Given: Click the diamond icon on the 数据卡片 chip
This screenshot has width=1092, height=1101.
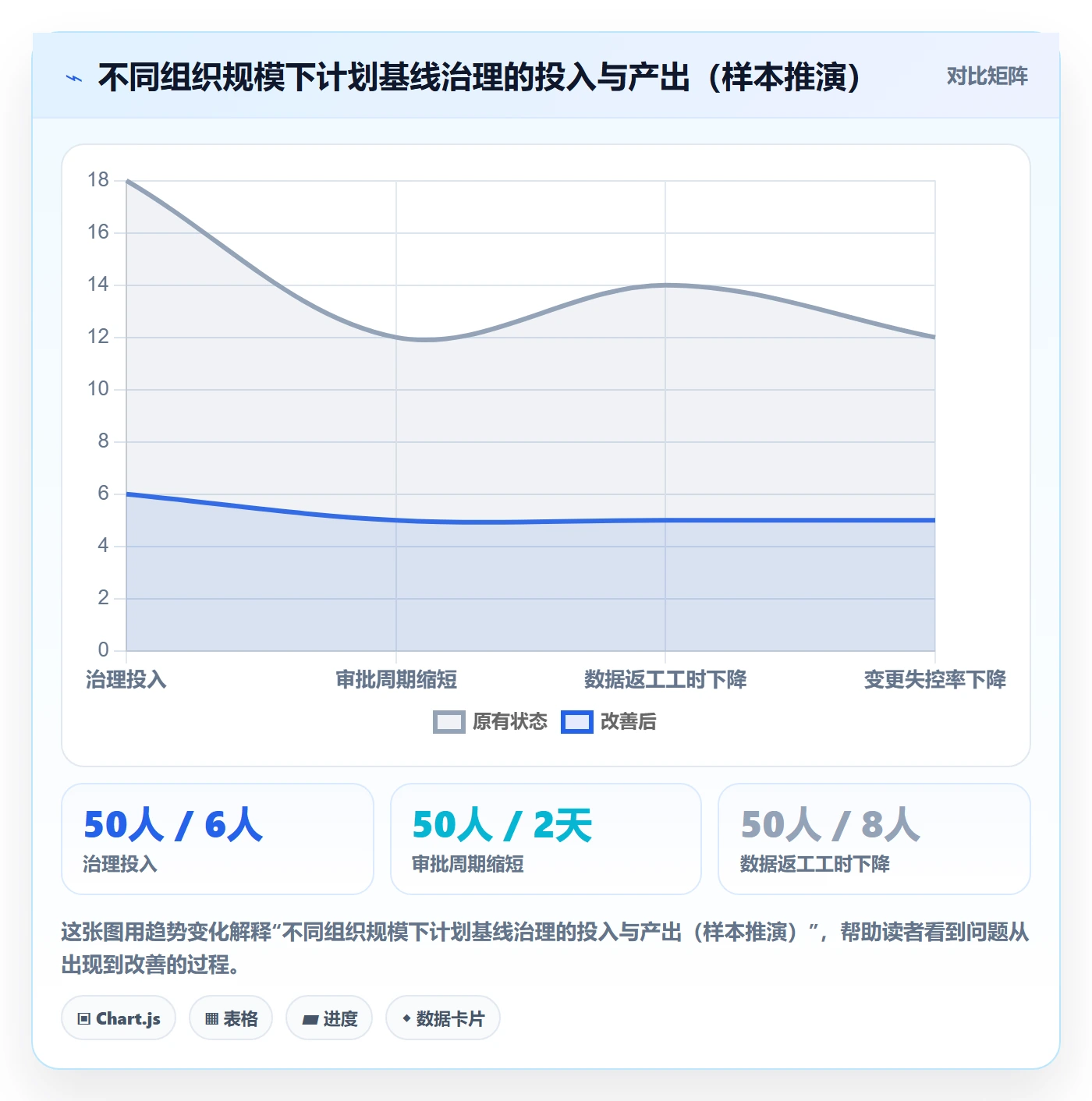Looking at the screenshot, I should [406, 1018].
